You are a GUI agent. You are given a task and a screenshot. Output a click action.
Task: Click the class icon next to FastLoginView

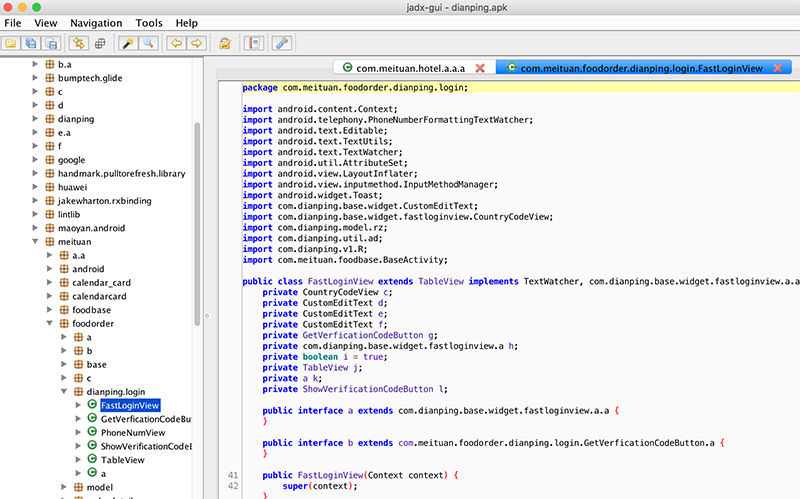pos(92,404)
